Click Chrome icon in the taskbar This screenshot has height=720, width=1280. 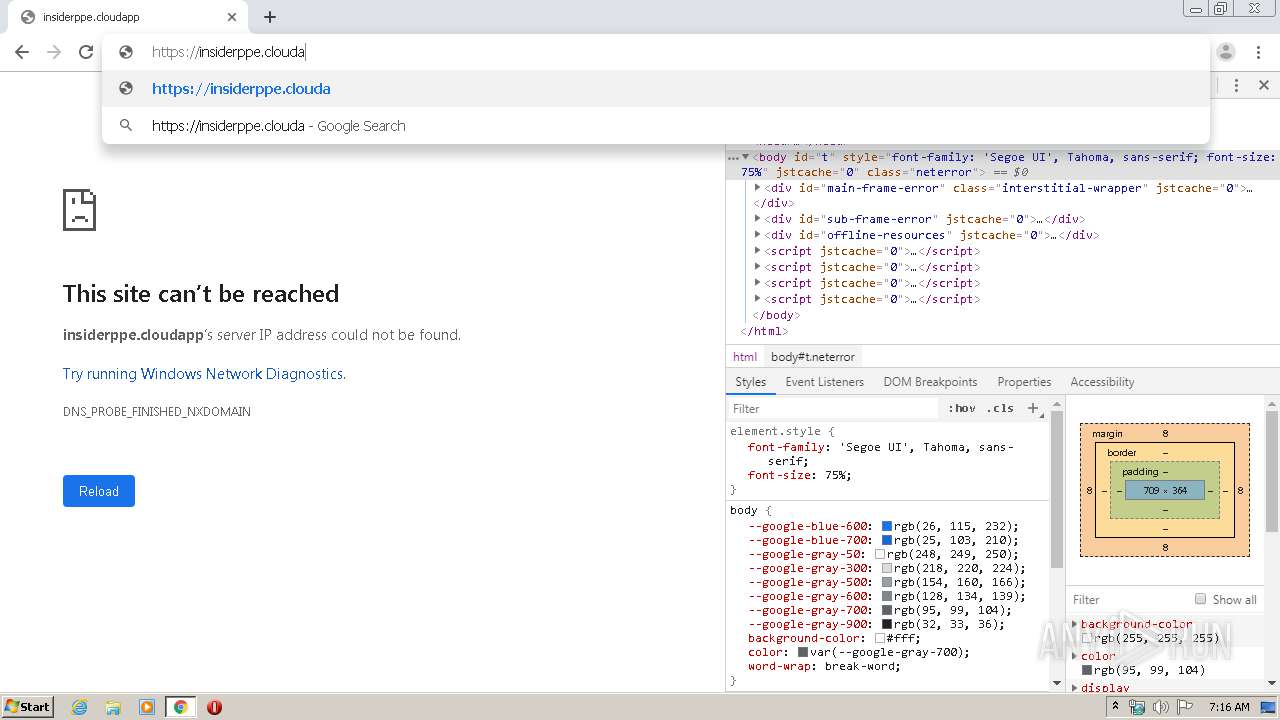pyautogui.click(x=181, y=707)
